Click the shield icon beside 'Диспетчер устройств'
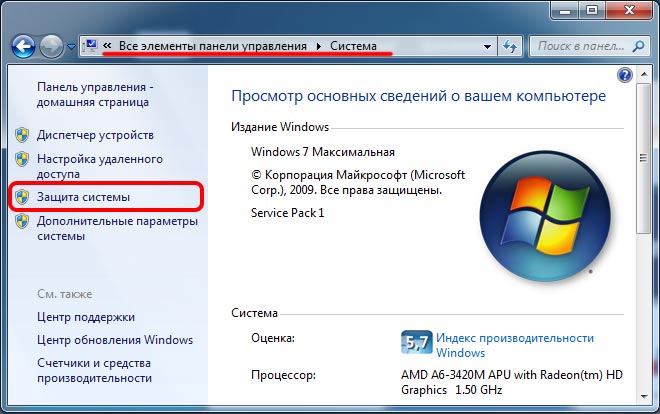 pyautogui.click(x=22, y=135)
